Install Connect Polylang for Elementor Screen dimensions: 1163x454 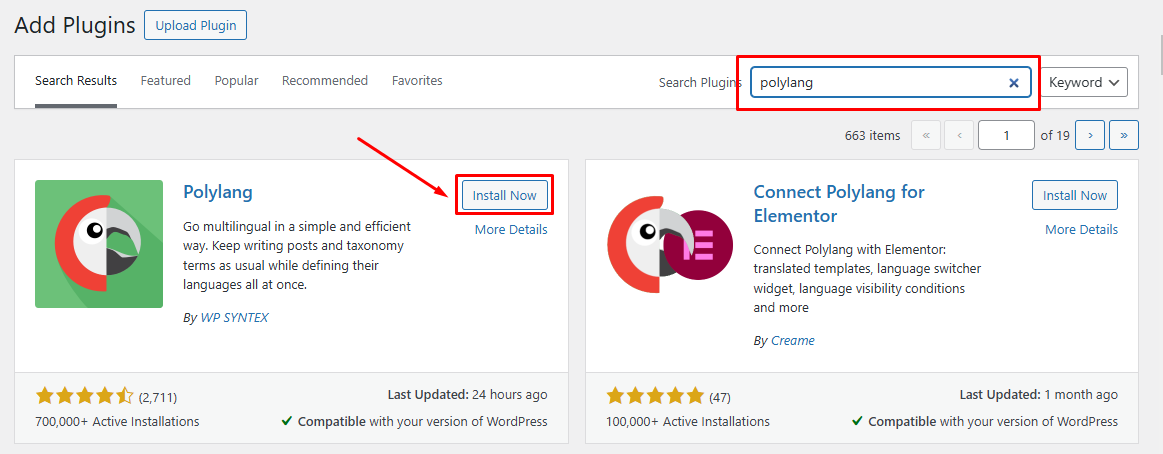(1075, 195)
